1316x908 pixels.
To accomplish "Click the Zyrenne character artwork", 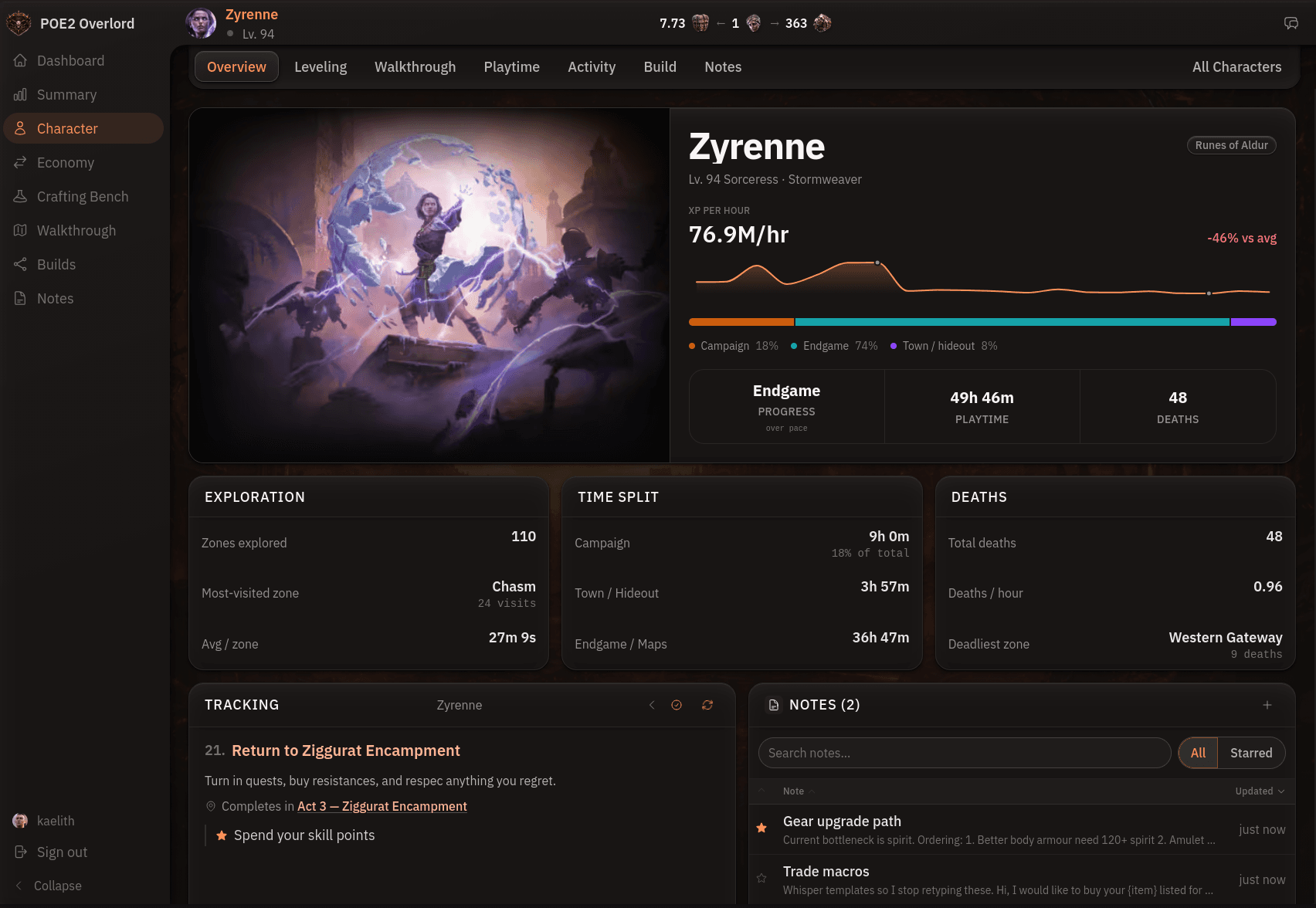I will tap(429, 285).
